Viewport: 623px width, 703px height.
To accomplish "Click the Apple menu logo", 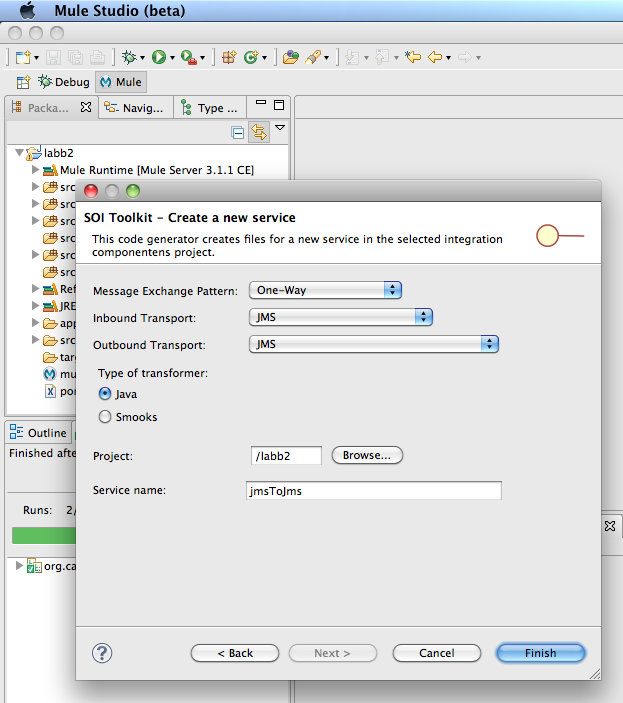I will [x=28, y=10].
